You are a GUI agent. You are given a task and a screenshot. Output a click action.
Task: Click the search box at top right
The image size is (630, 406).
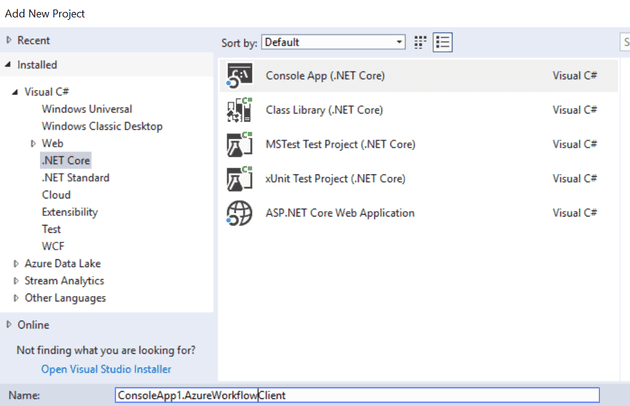(x=625, y=42)
